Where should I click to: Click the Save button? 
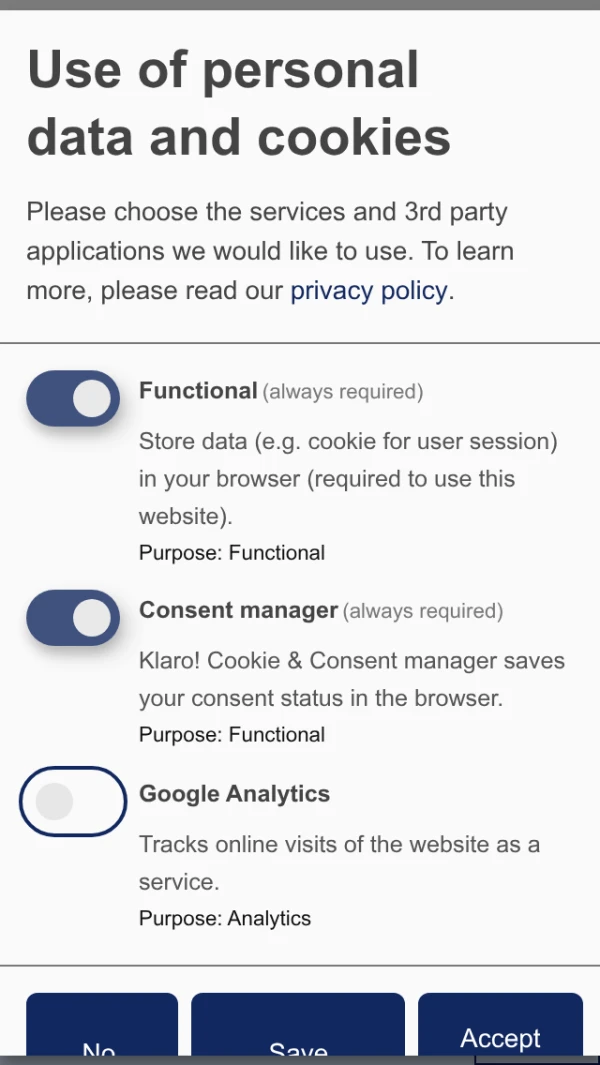pos(298,1040)
